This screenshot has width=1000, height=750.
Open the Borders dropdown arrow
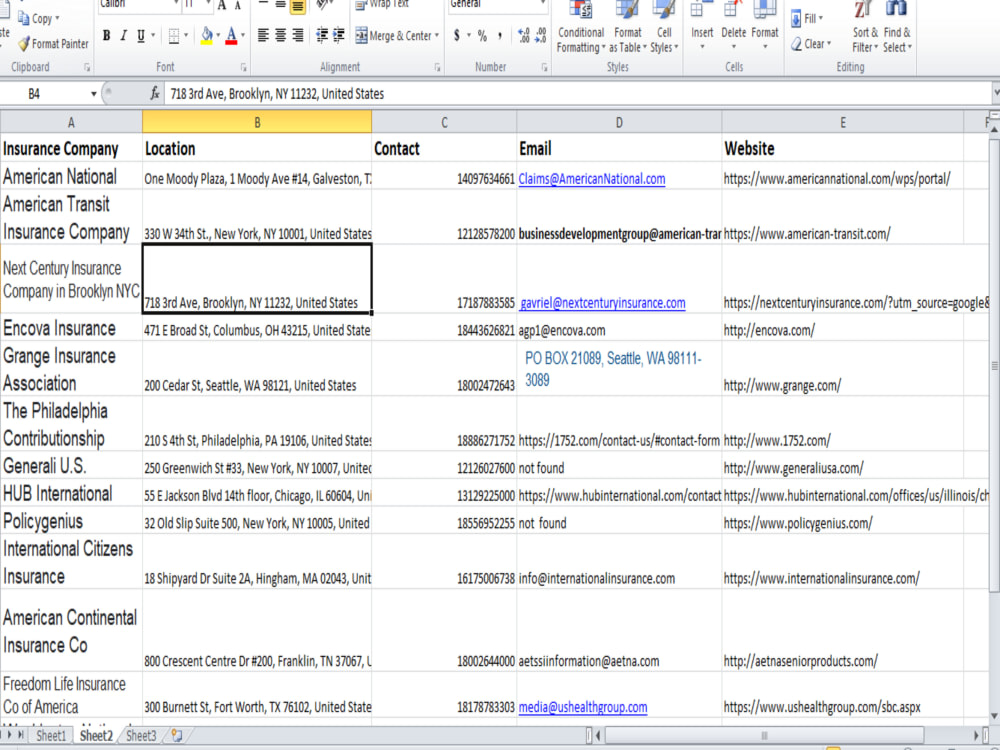click(186, 36)
